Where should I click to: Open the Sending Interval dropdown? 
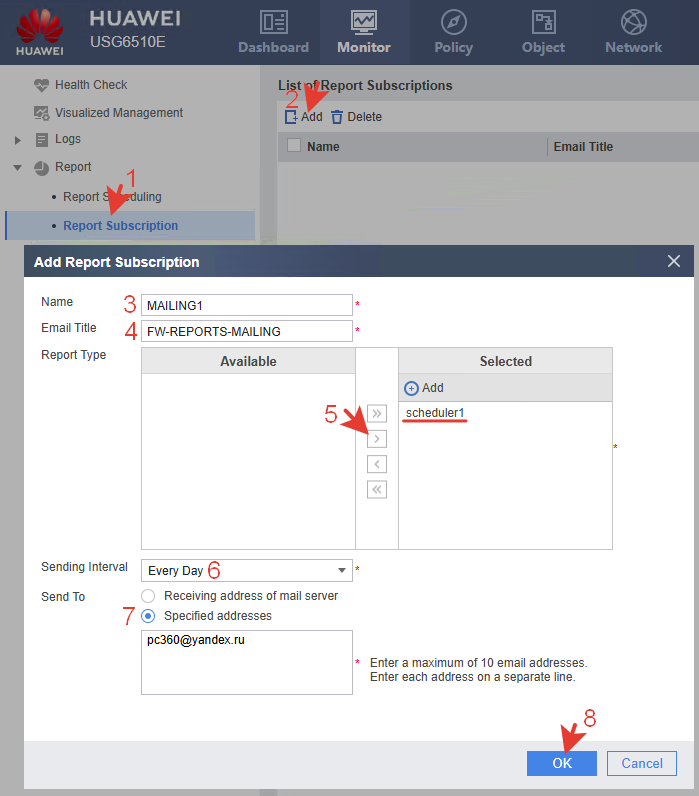[x=246, y=571]
